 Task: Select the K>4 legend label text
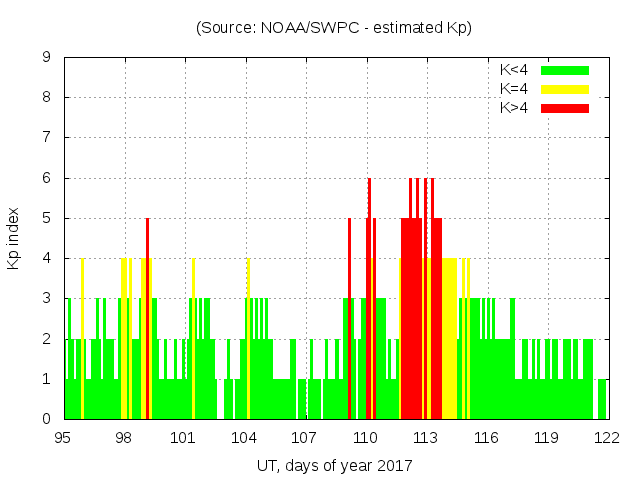click(516, 107)
